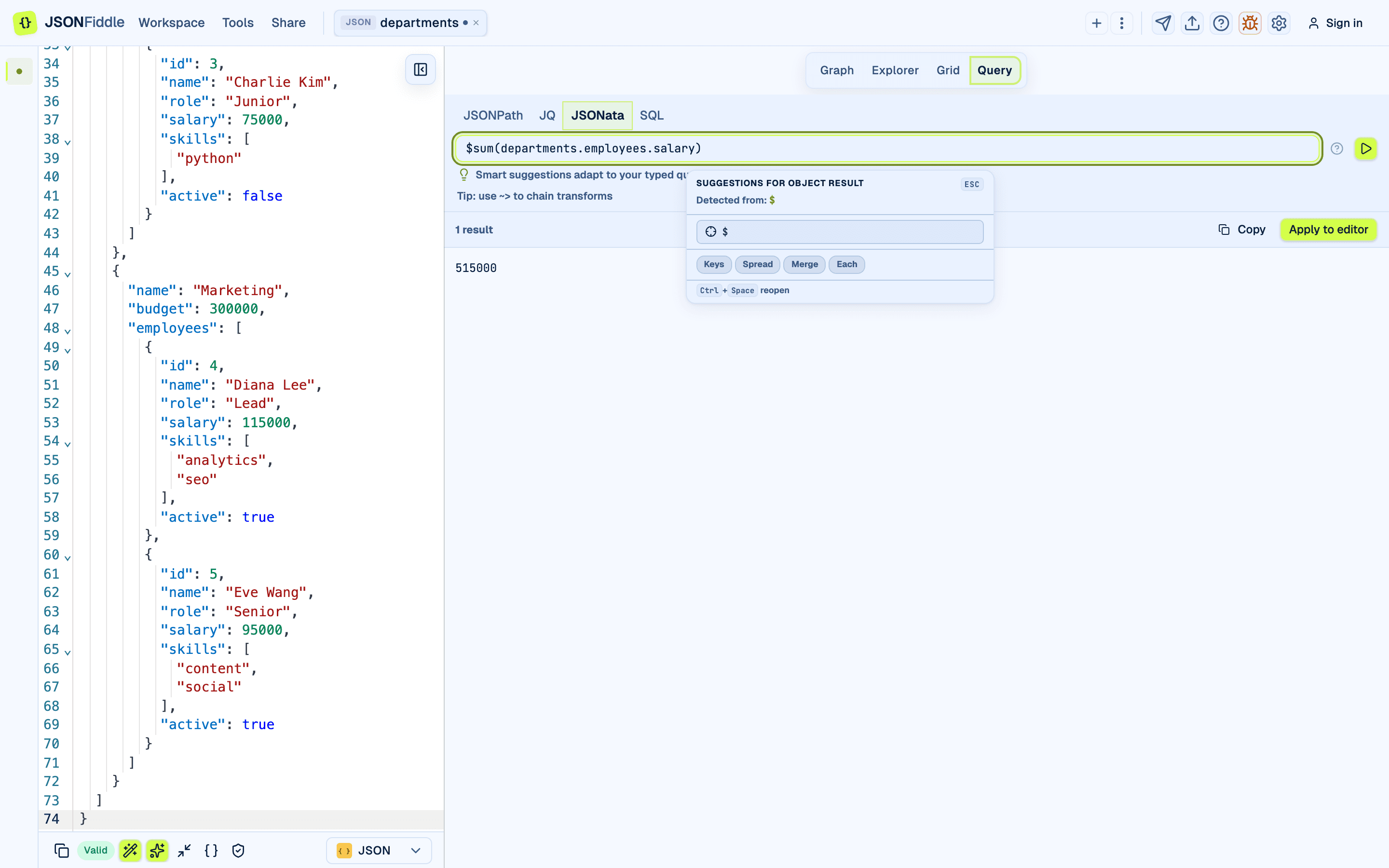The image size is (1389, 868).
Task: Click the "Marketing" name value
Action: coord(238,290)
